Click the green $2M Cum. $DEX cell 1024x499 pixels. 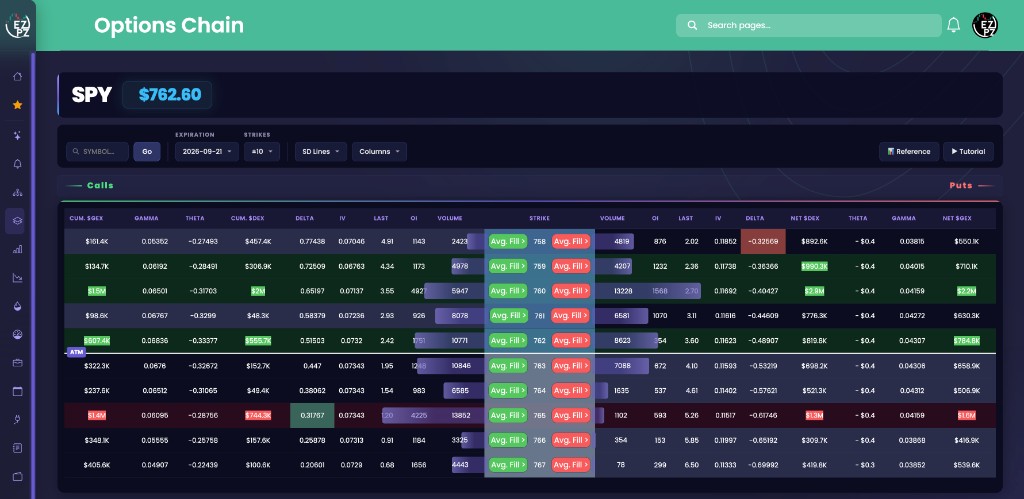click(x=257, y=291)
